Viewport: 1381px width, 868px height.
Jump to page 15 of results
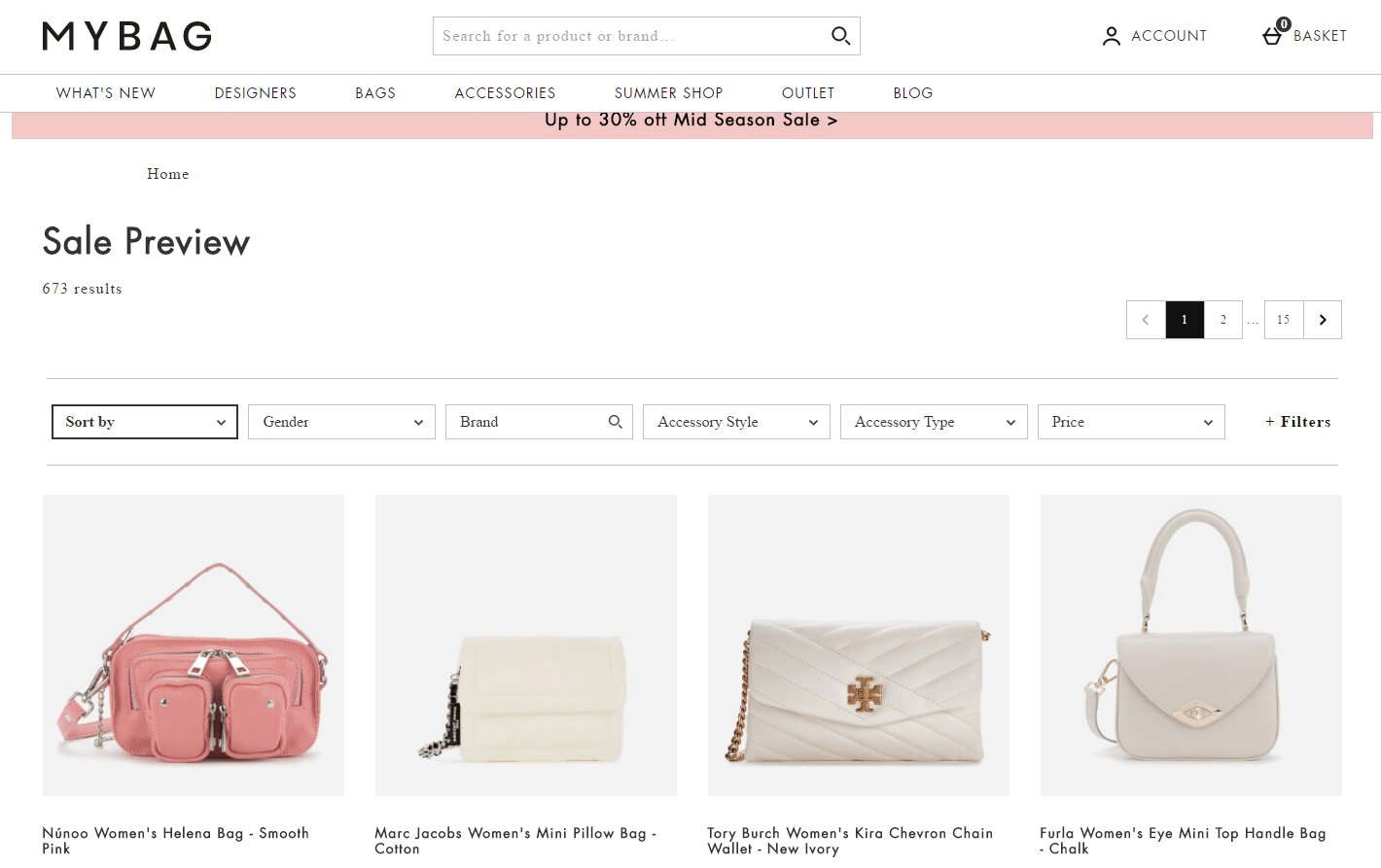[1284, 320]
